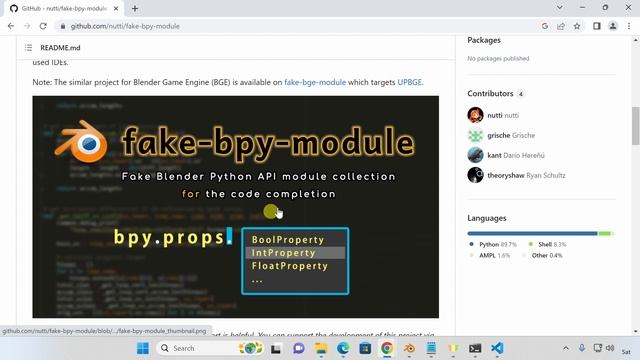The height and width of the screenshot is (360, 640).
Task: View contributor theoryshaw's avatar
Action: pyautogui.click(x=475, y=175)
